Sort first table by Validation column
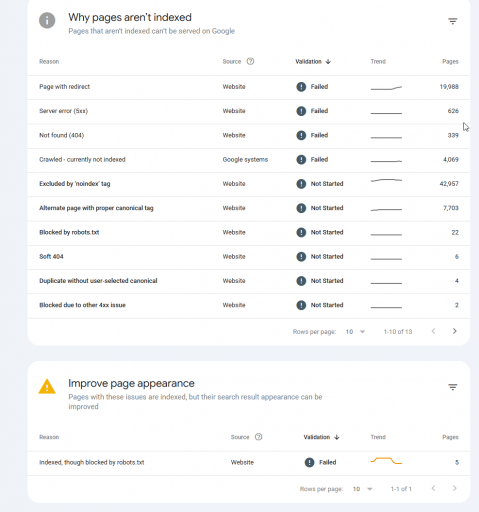479x512 pixels. tap(313, 61)
